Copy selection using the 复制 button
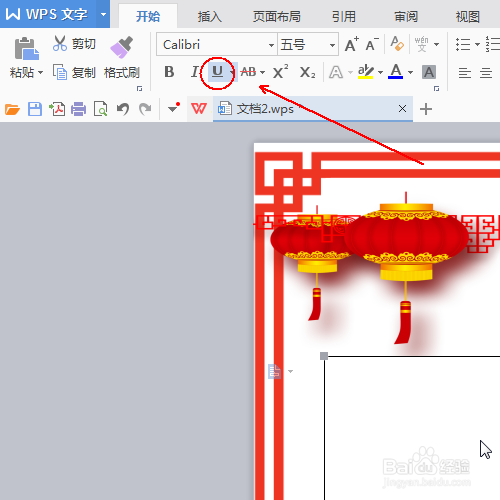Viewport: 500px width, 500px height. (x=74, y=72)
